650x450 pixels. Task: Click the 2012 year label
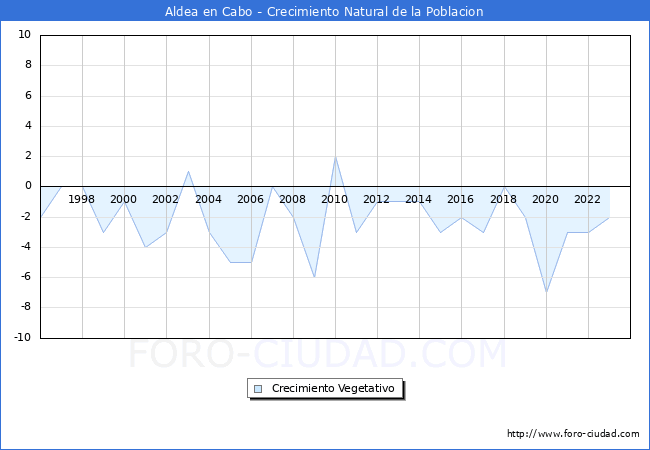376,199
